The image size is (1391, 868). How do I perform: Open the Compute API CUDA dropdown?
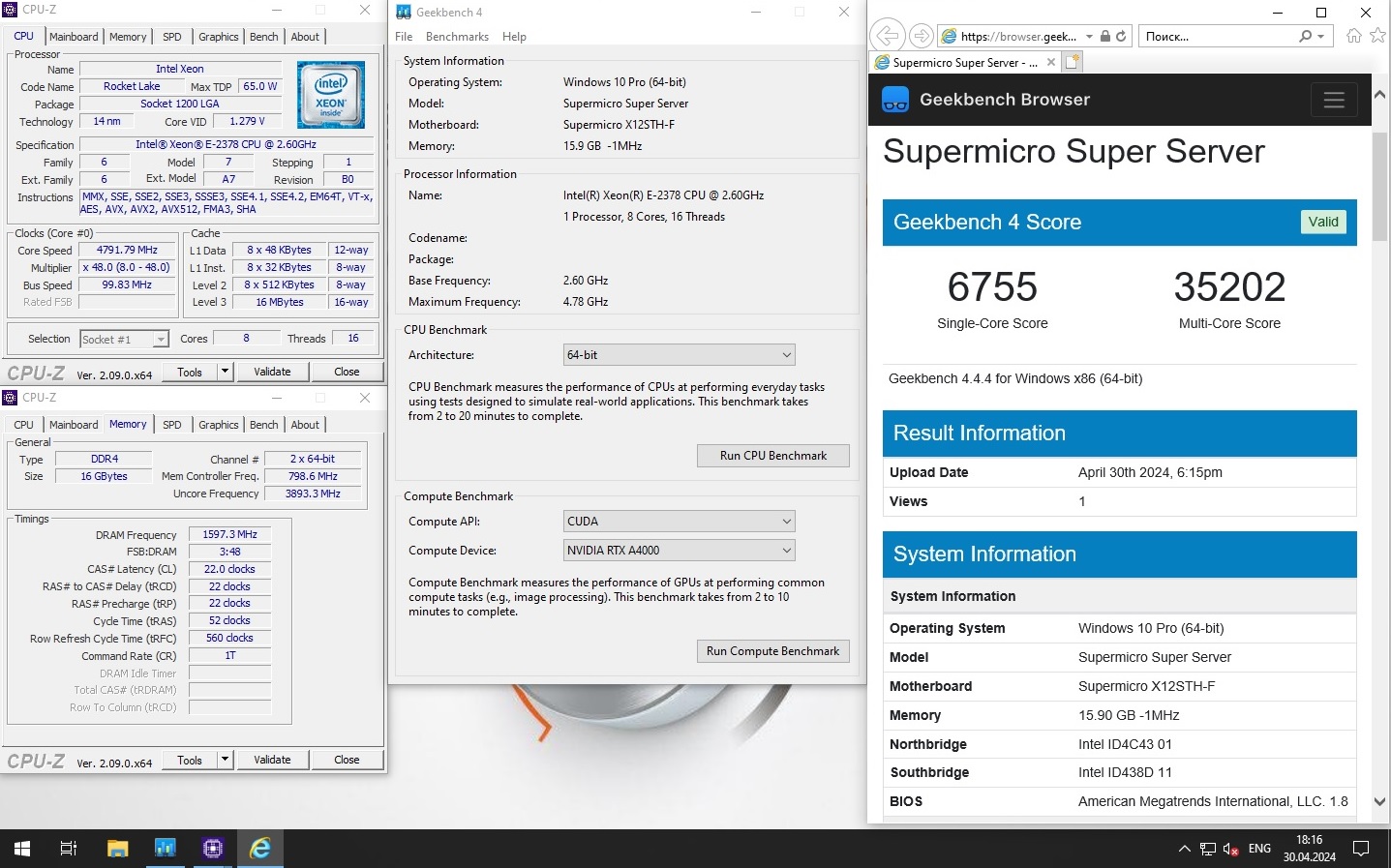point(680,522)
